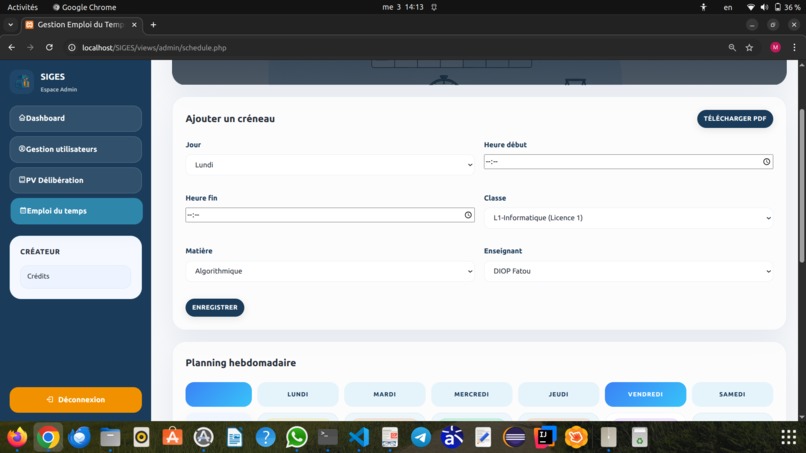Open the Files manager dock icon
806x453 pixels.
[x=110, y=438]
